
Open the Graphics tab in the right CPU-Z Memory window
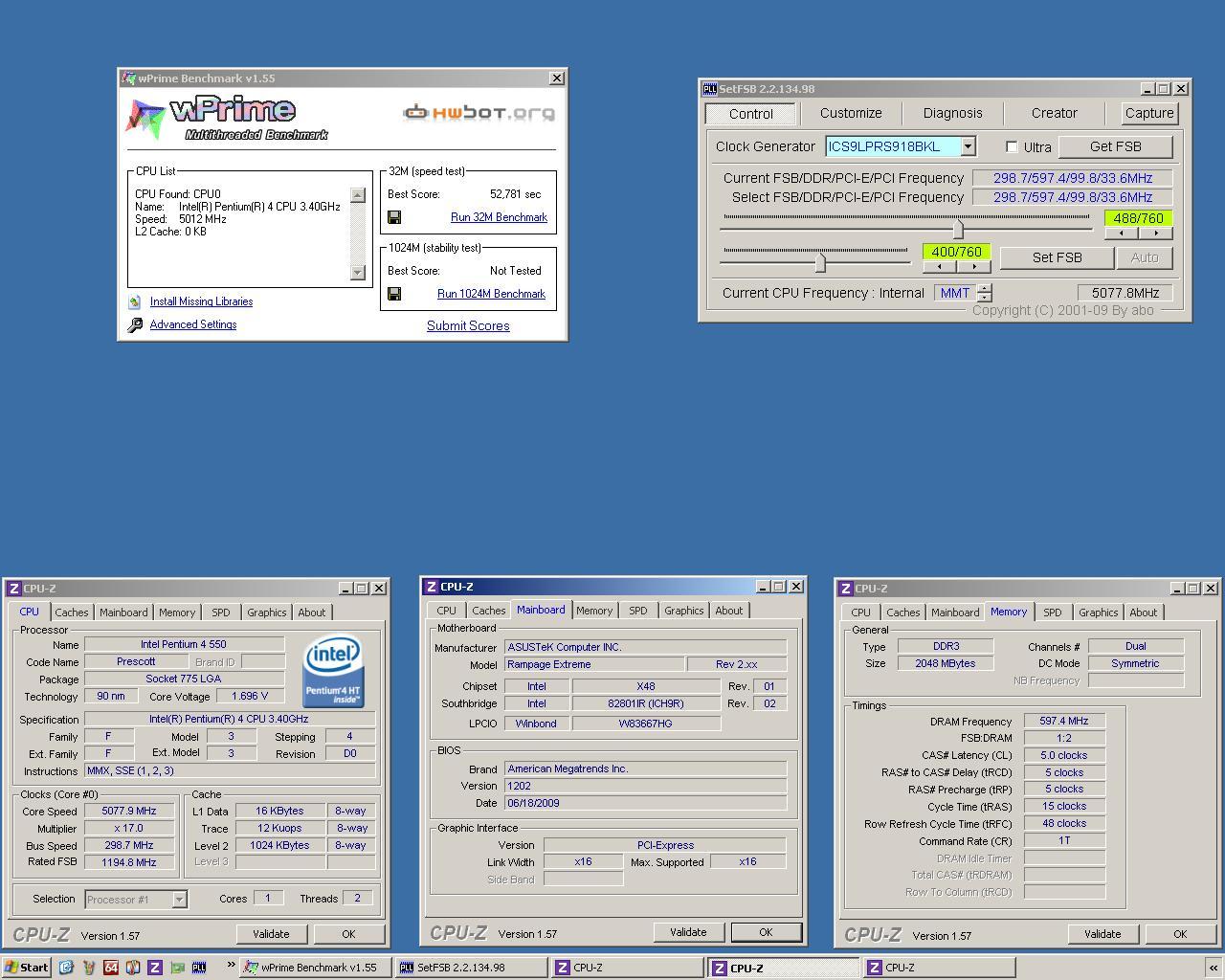pos(1098,612)
